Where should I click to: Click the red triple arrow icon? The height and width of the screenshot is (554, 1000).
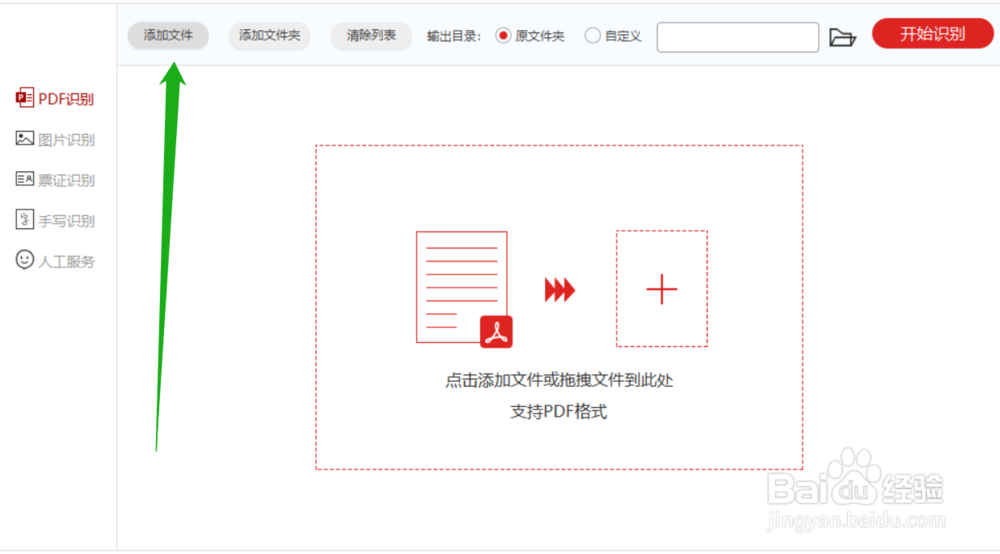click(560, 290)
